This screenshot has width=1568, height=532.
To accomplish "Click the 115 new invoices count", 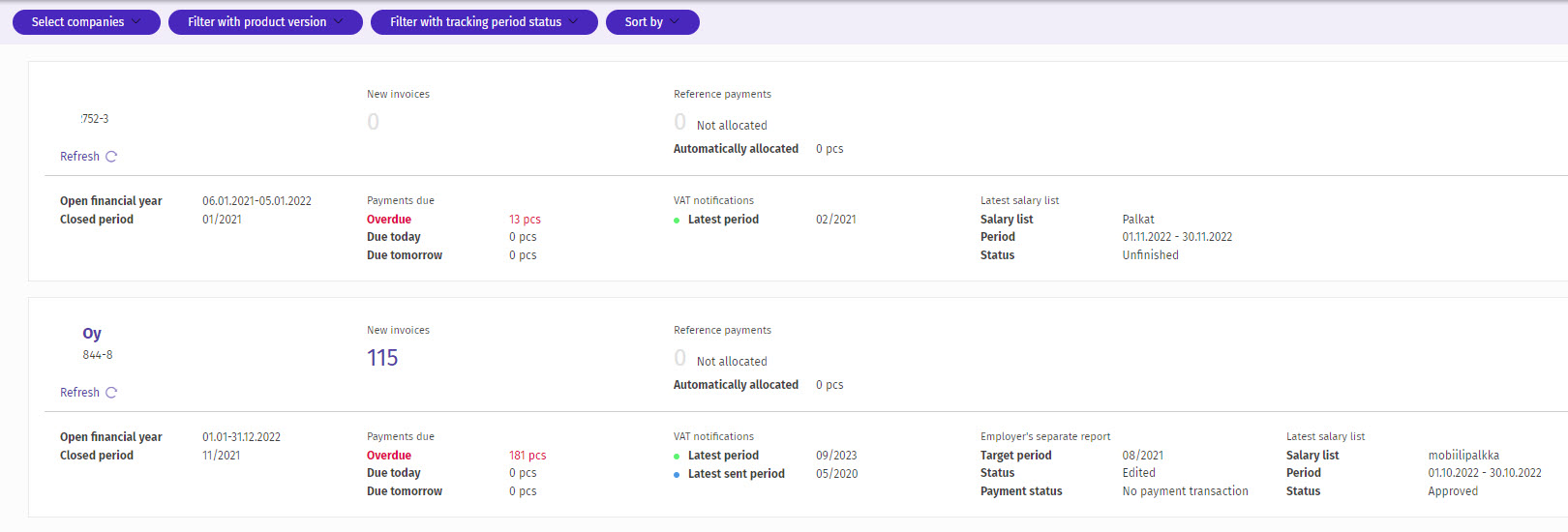I will pyautogui.click(x=382, y=358).
